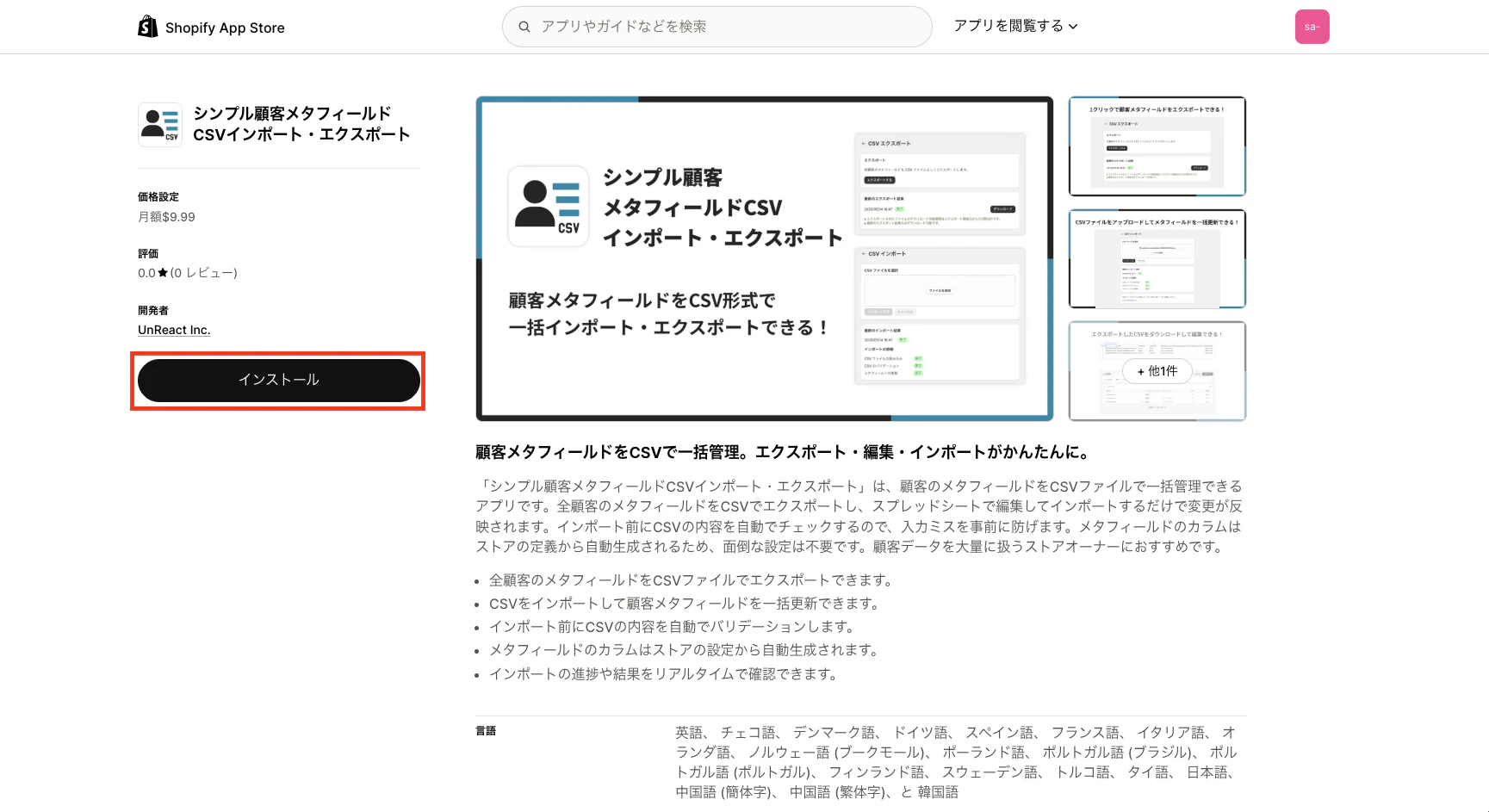Click the 評価 label
The image size is (1489, 812).
point(148,254)
